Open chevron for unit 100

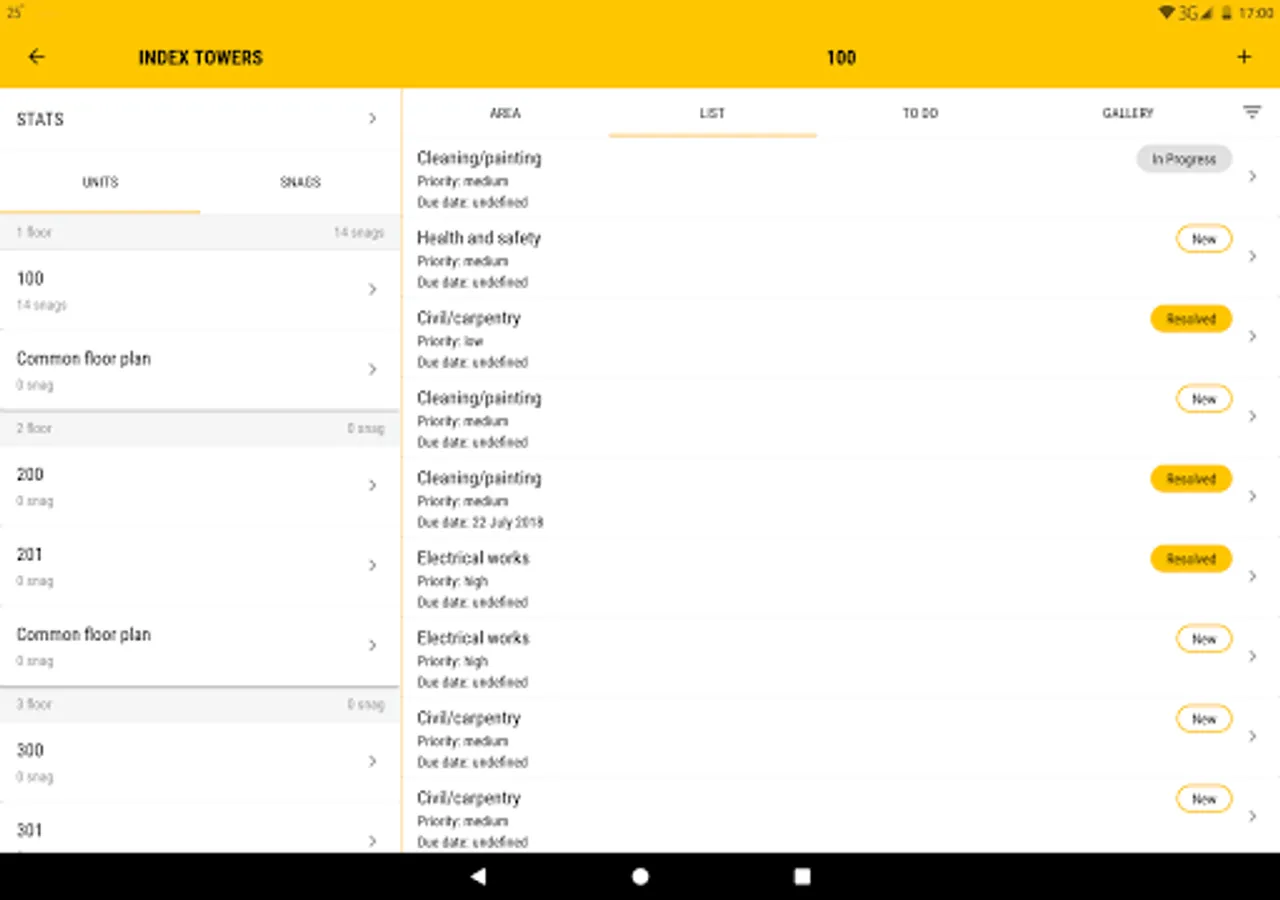pos(372,290)
